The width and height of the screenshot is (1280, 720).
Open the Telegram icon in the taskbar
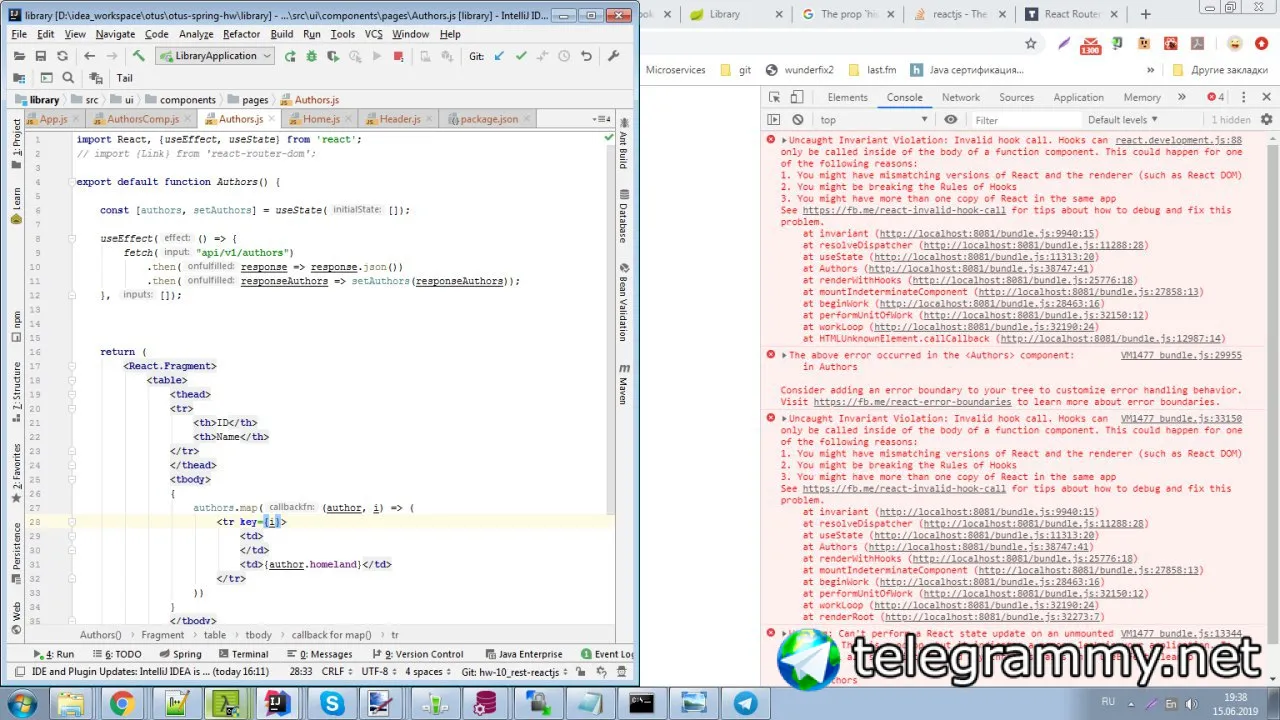tap(746, 704)
